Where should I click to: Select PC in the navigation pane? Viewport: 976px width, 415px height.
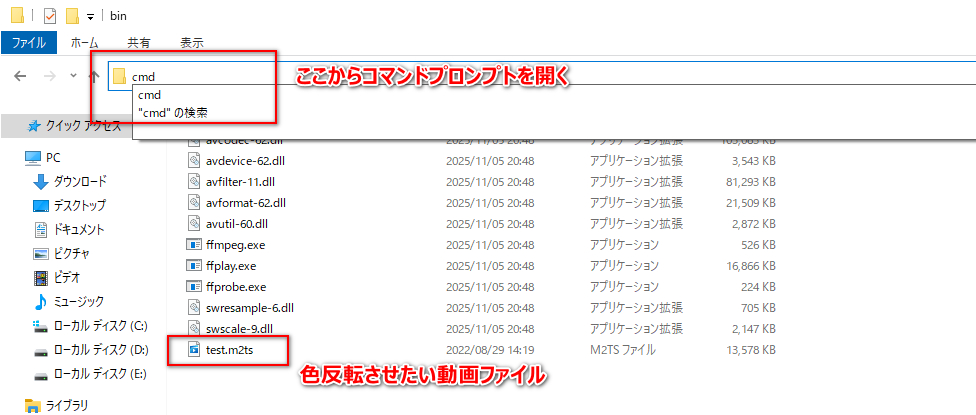click(53, 158)
